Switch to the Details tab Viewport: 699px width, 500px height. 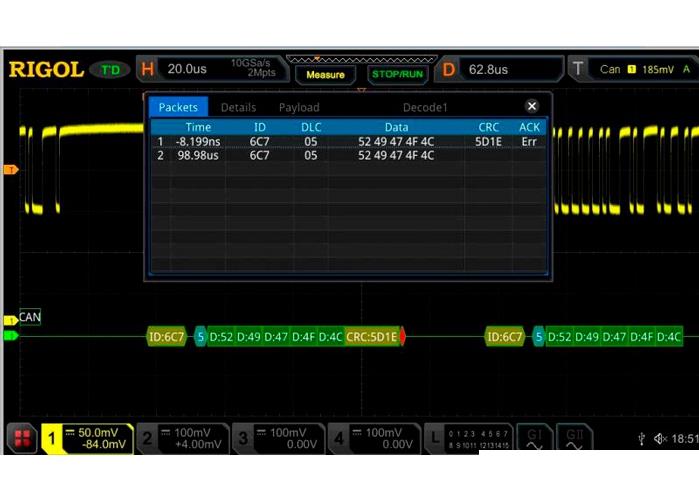(x=238, y=107)
